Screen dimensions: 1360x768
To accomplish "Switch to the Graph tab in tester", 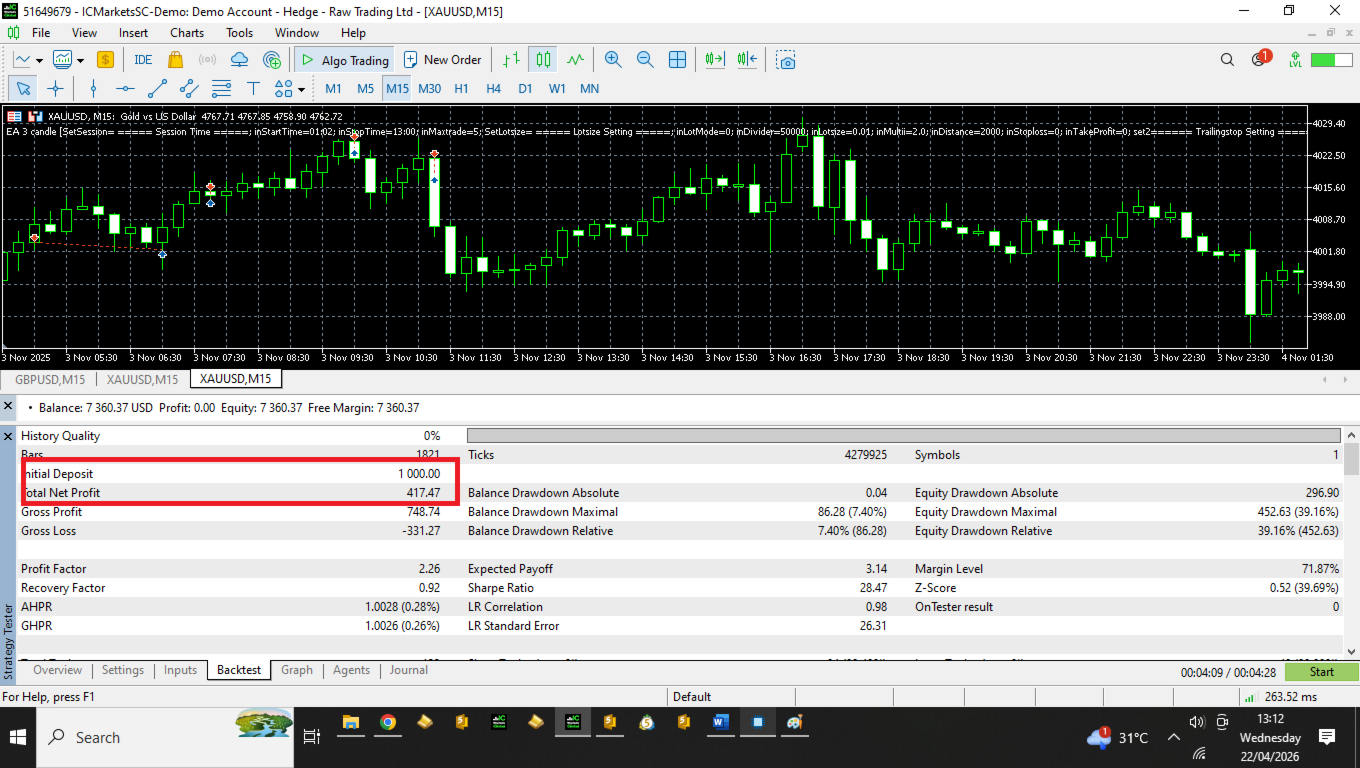I will coord(296,670).
